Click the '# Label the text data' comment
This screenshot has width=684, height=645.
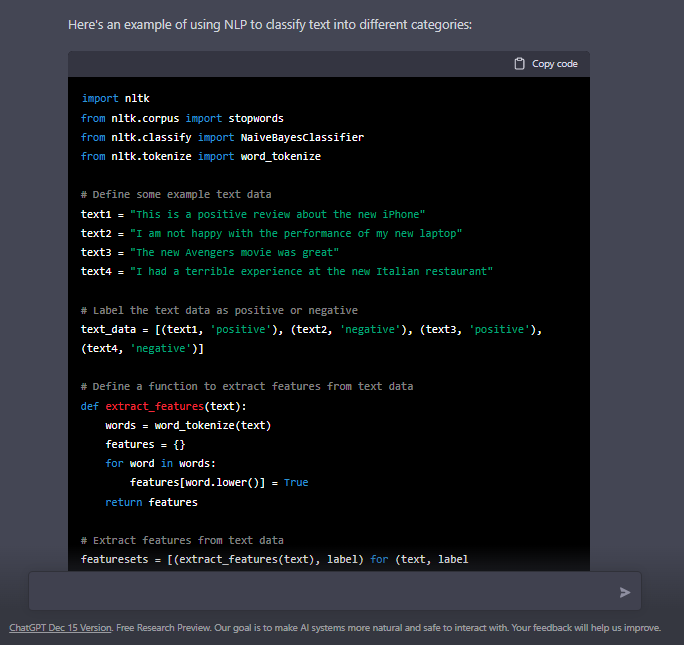tap(219, 310)
